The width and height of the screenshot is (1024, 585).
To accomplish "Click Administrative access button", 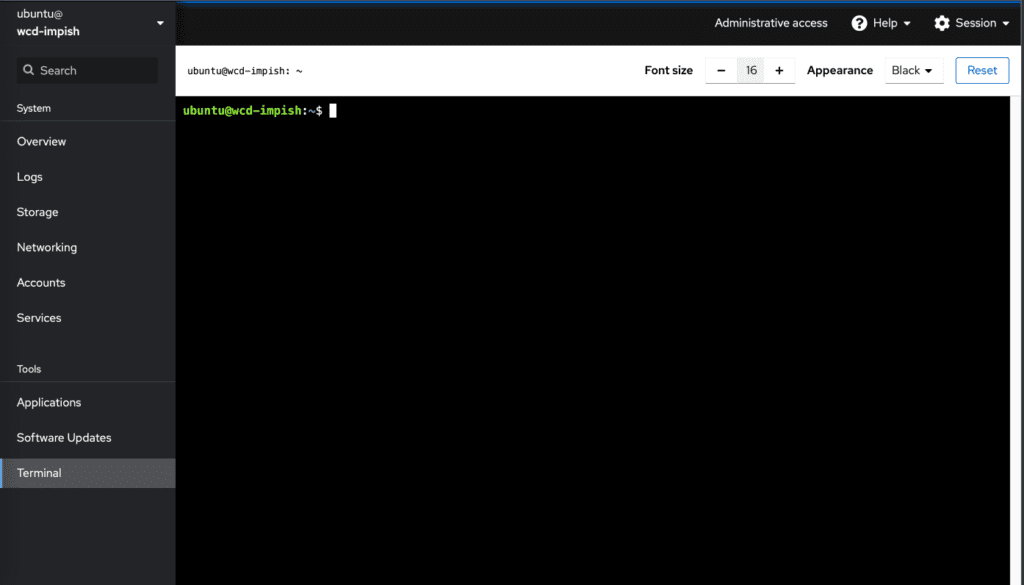I will click(x=771, y=23).
